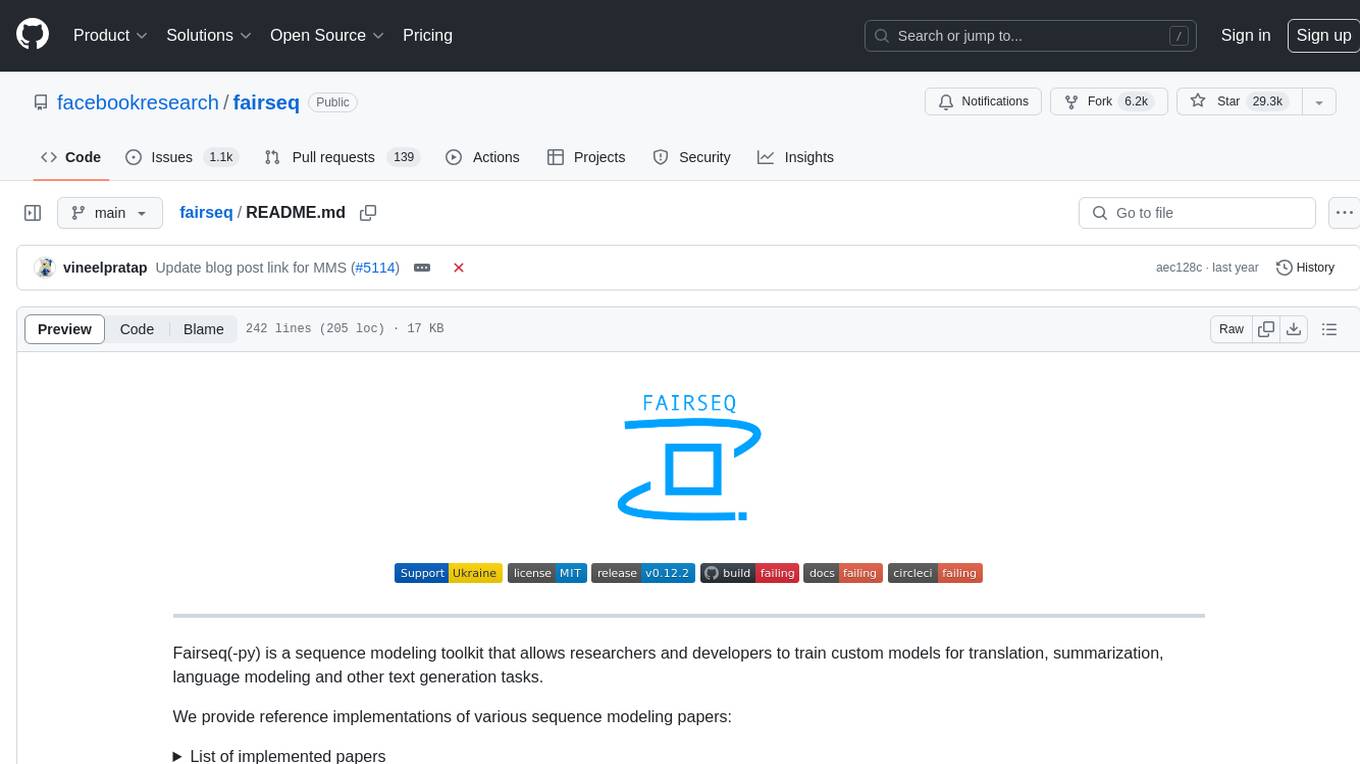The height and width of the screenshot is (764, 1360).
Task: Open GitHub homepage via octocat logo
Action: [32, 35]
